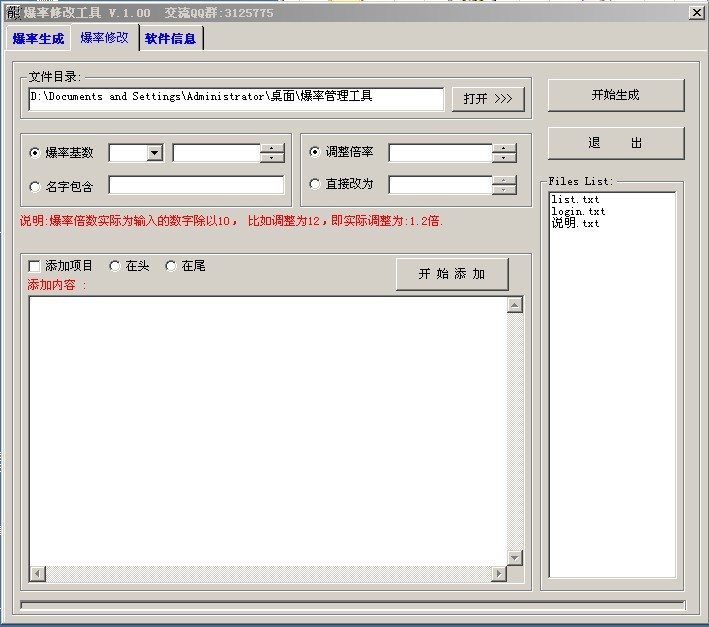Enable the 添加项目 checkbox

point(35,266)
